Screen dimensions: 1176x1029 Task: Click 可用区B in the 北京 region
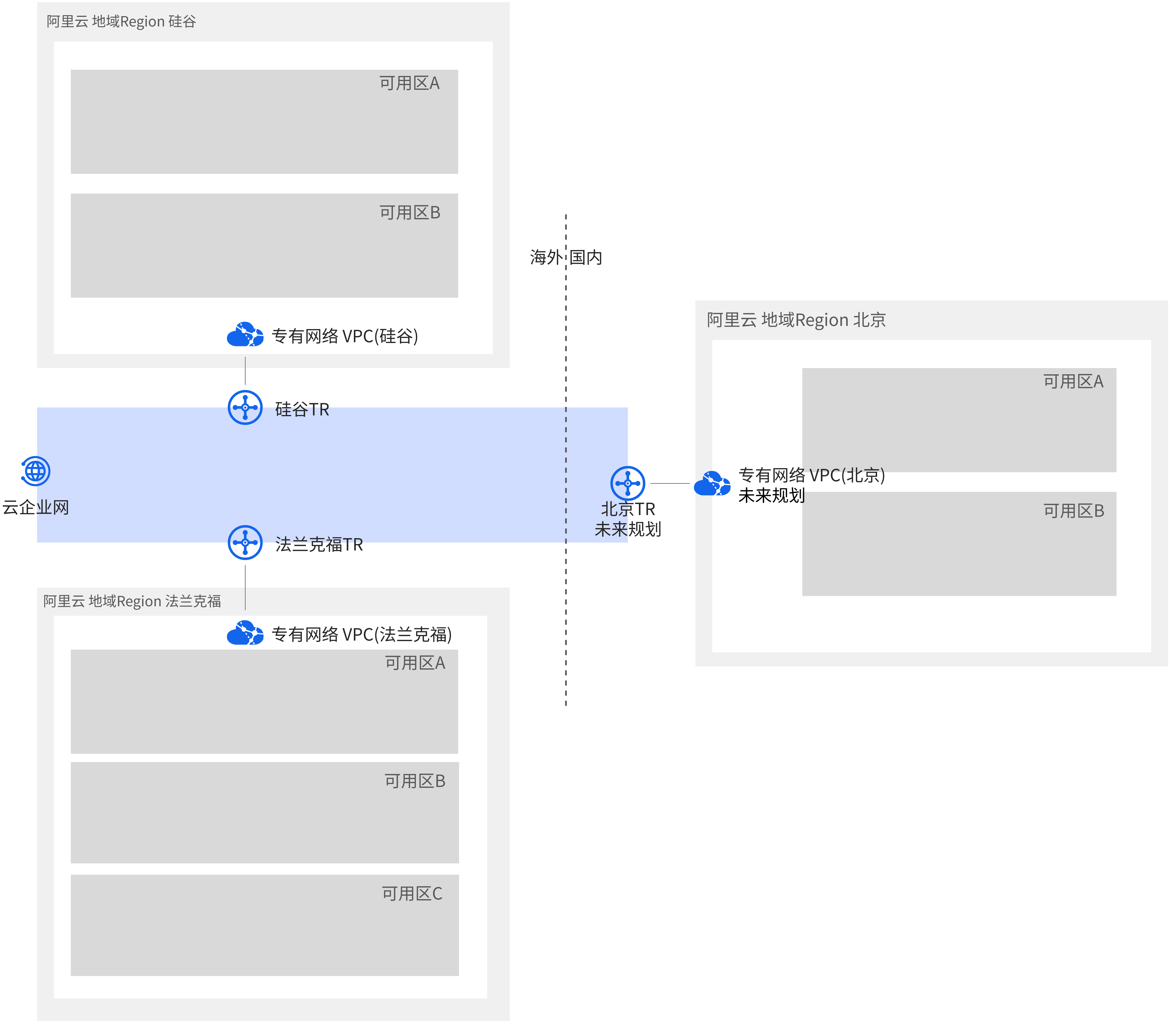[x=959, y=544]
